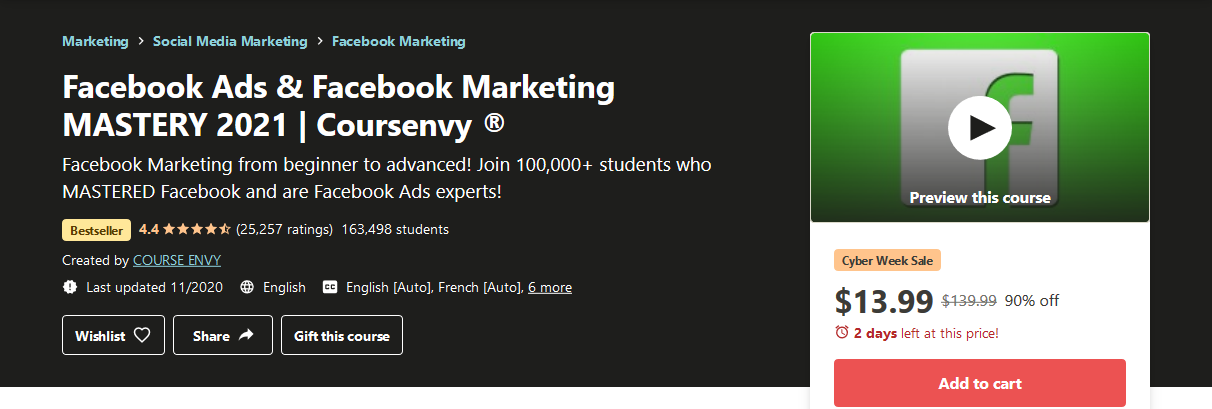Click the star rating icons
Screen dimensions: 1212x409
coord(197,229)
